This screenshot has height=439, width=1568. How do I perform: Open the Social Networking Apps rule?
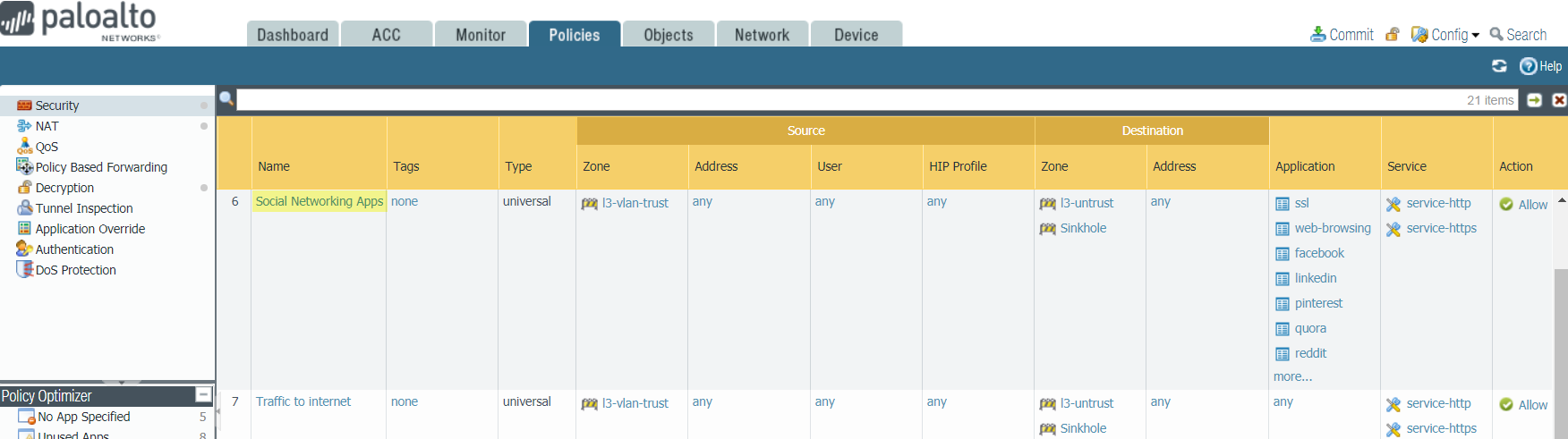(x=319, y=201)
